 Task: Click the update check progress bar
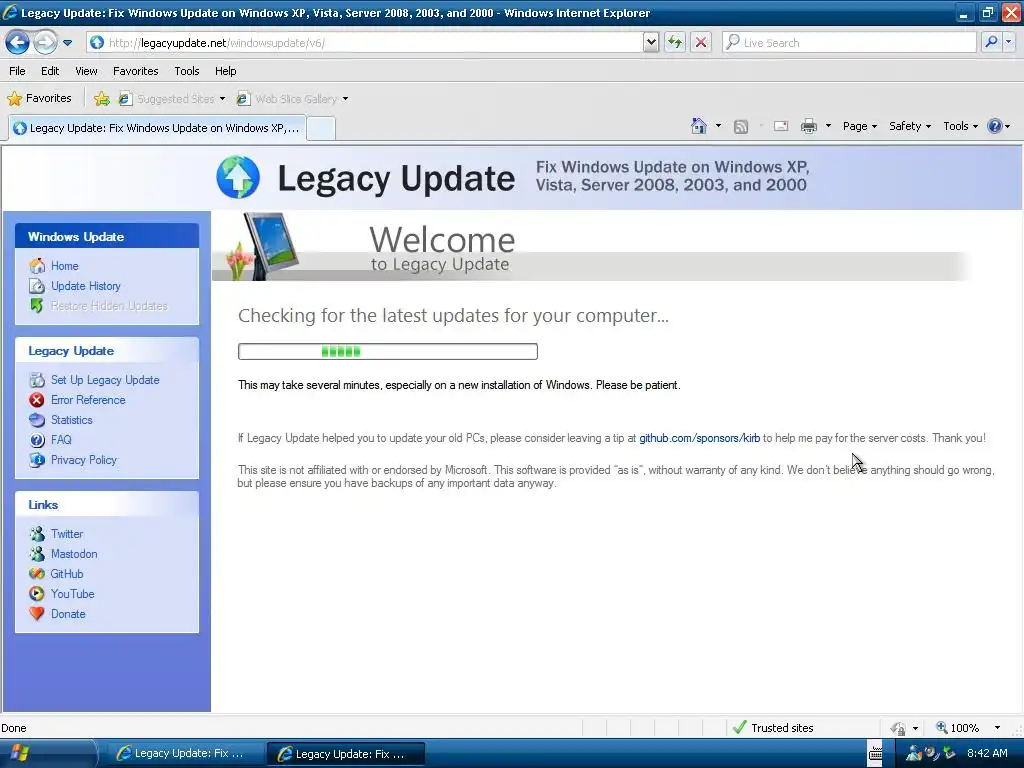(388, 352)
